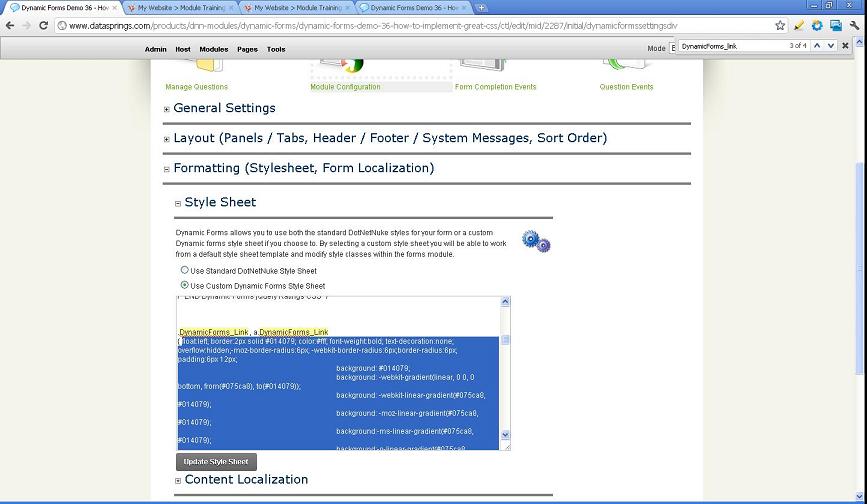Open the Mode dropdown
The image size is (867, 504).
tap(673, 48)
